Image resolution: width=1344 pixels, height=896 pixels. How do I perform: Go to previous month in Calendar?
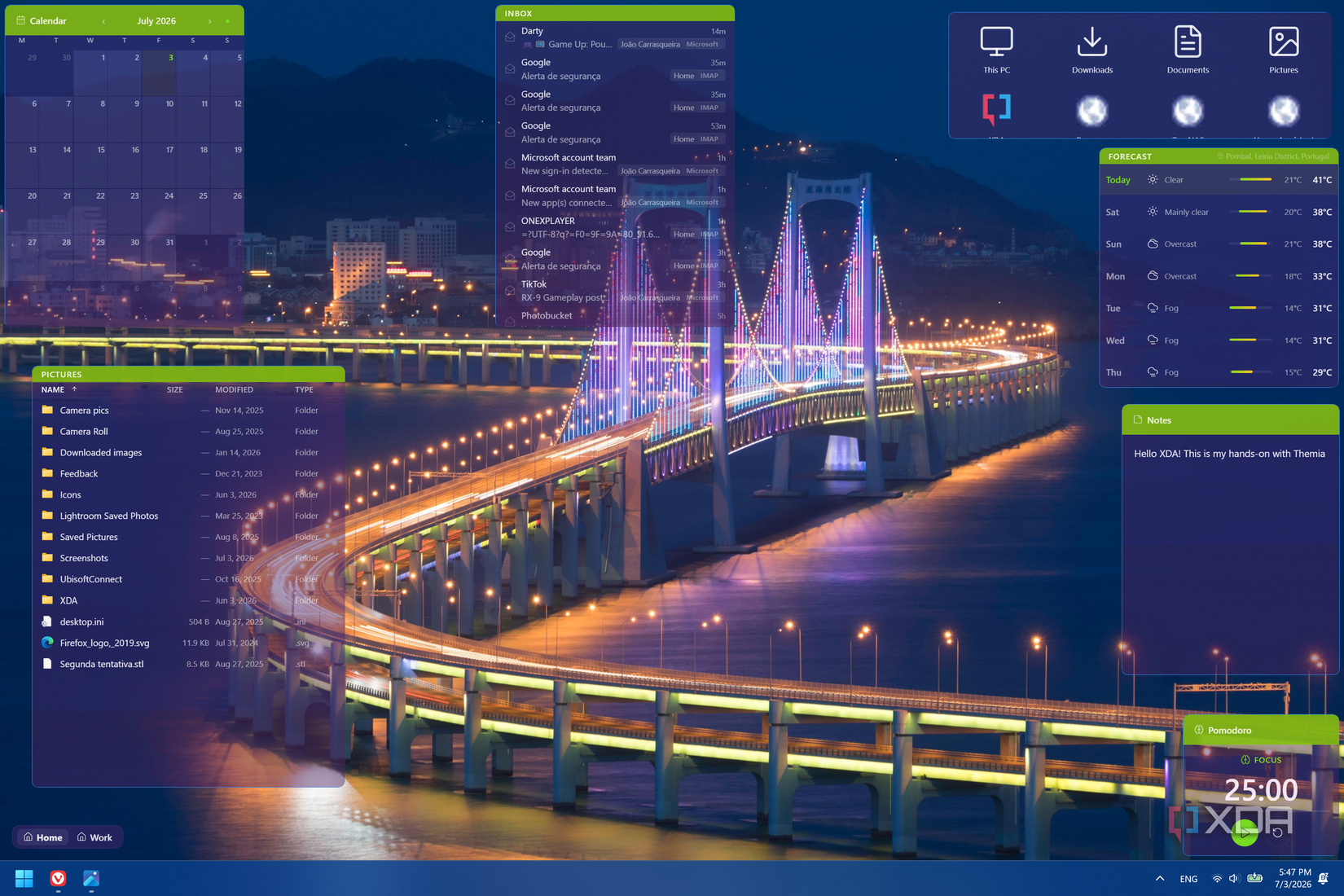click(x=103, y=21)
